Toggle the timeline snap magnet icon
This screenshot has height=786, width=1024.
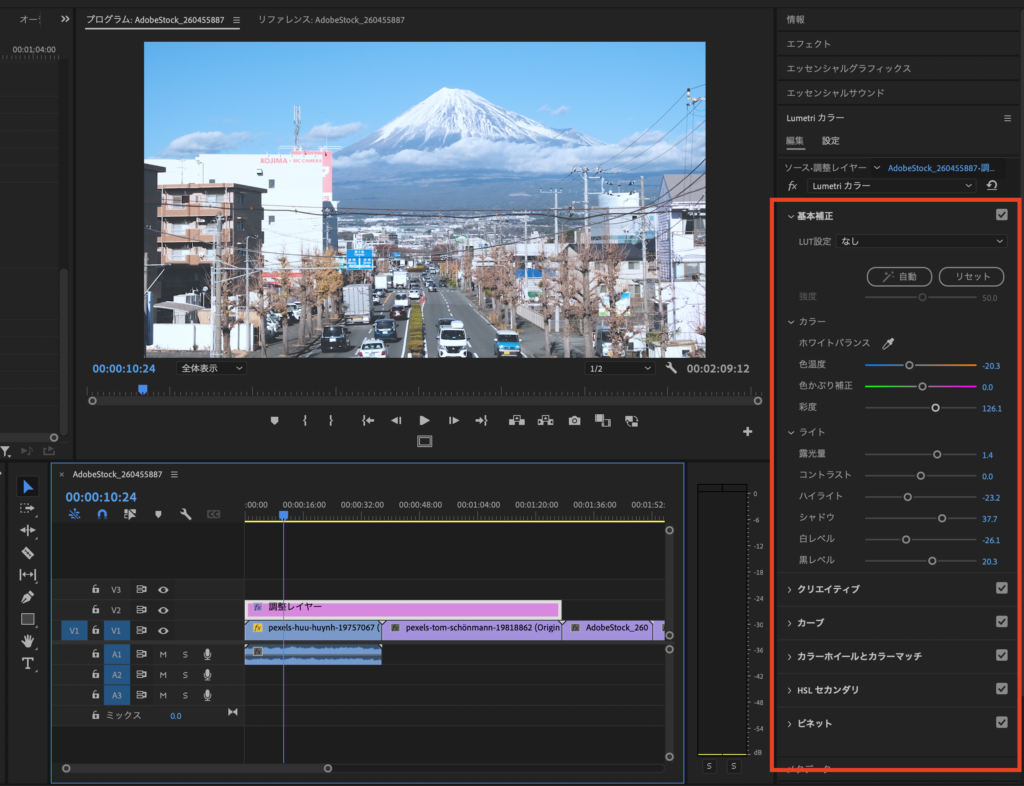click(x=102, y=514)
